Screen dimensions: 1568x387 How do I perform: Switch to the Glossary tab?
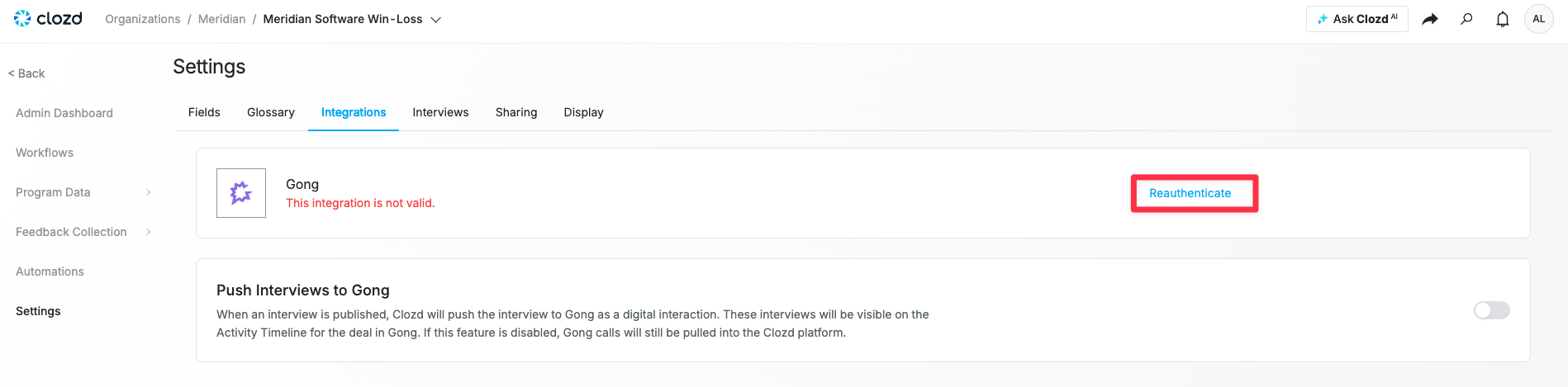point(270,112)
